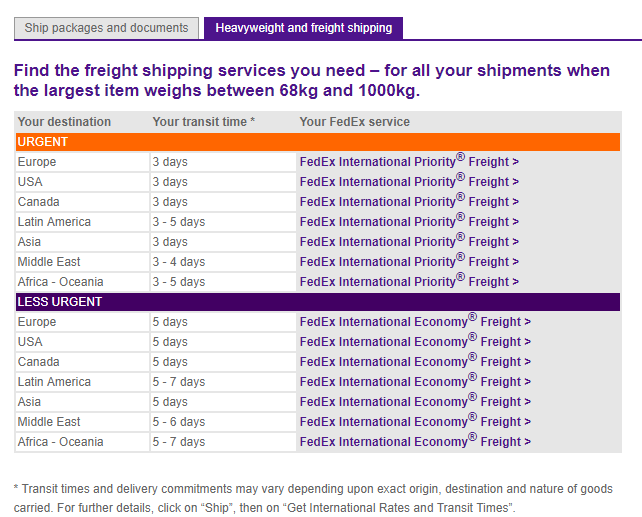Image resolution: width=642 pixels, height=517 pixels.
Task: Open Economy Freight link for less urgent Latin America
Action: [x=415, y=382]
